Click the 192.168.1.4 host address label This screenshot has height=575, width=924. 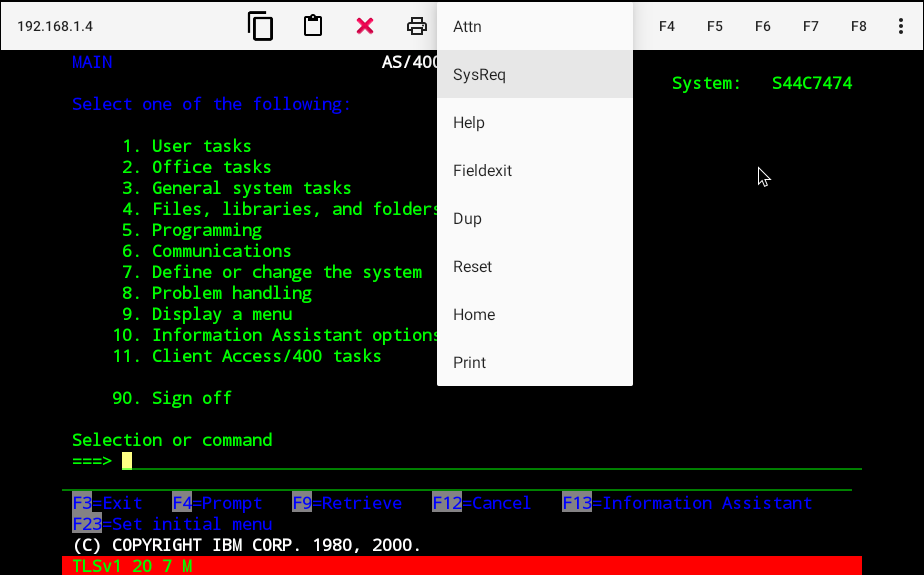pyautogui.click(x=55, y=27)
